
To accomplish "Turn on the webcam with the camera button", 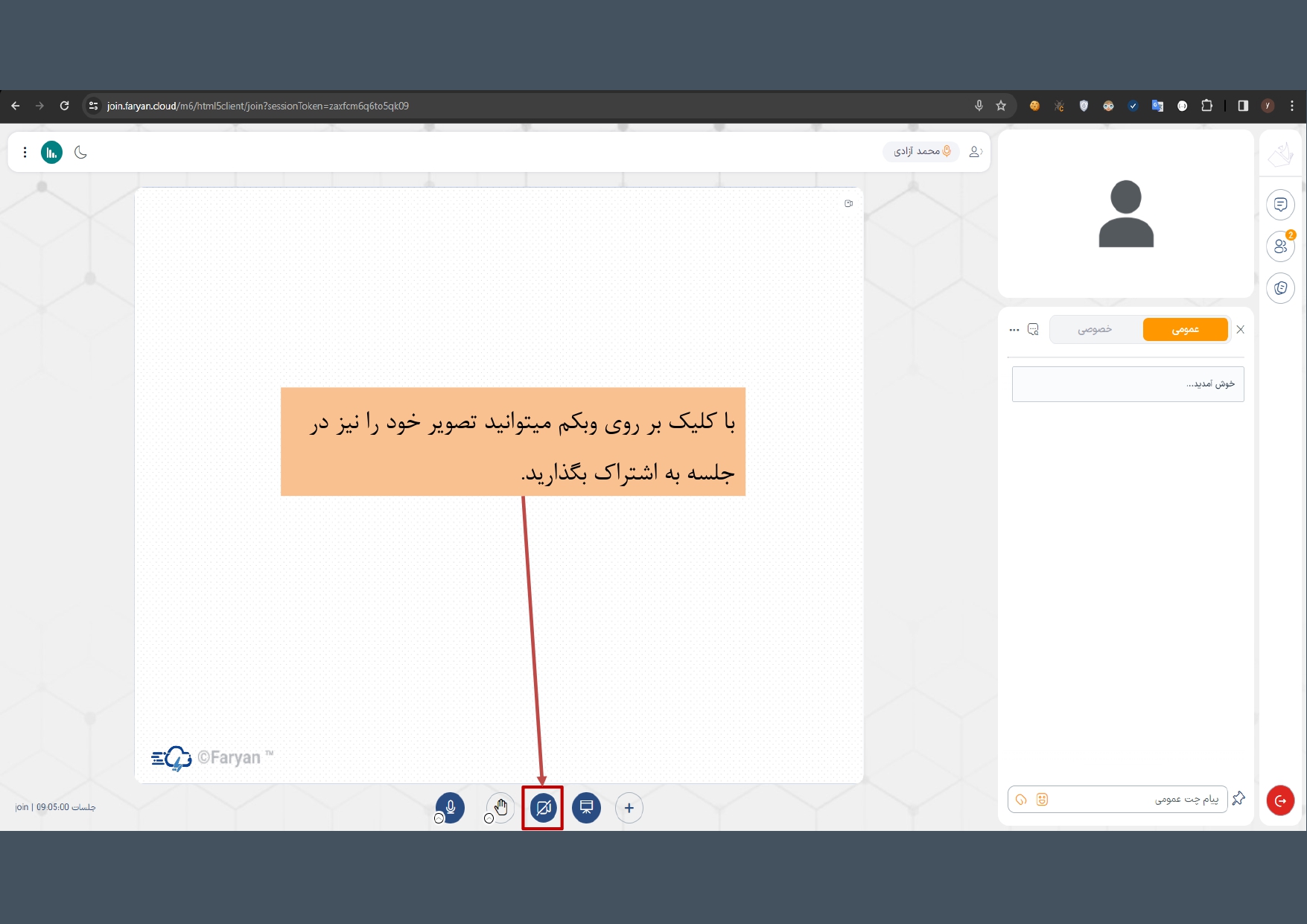I will tap(543, 808).
